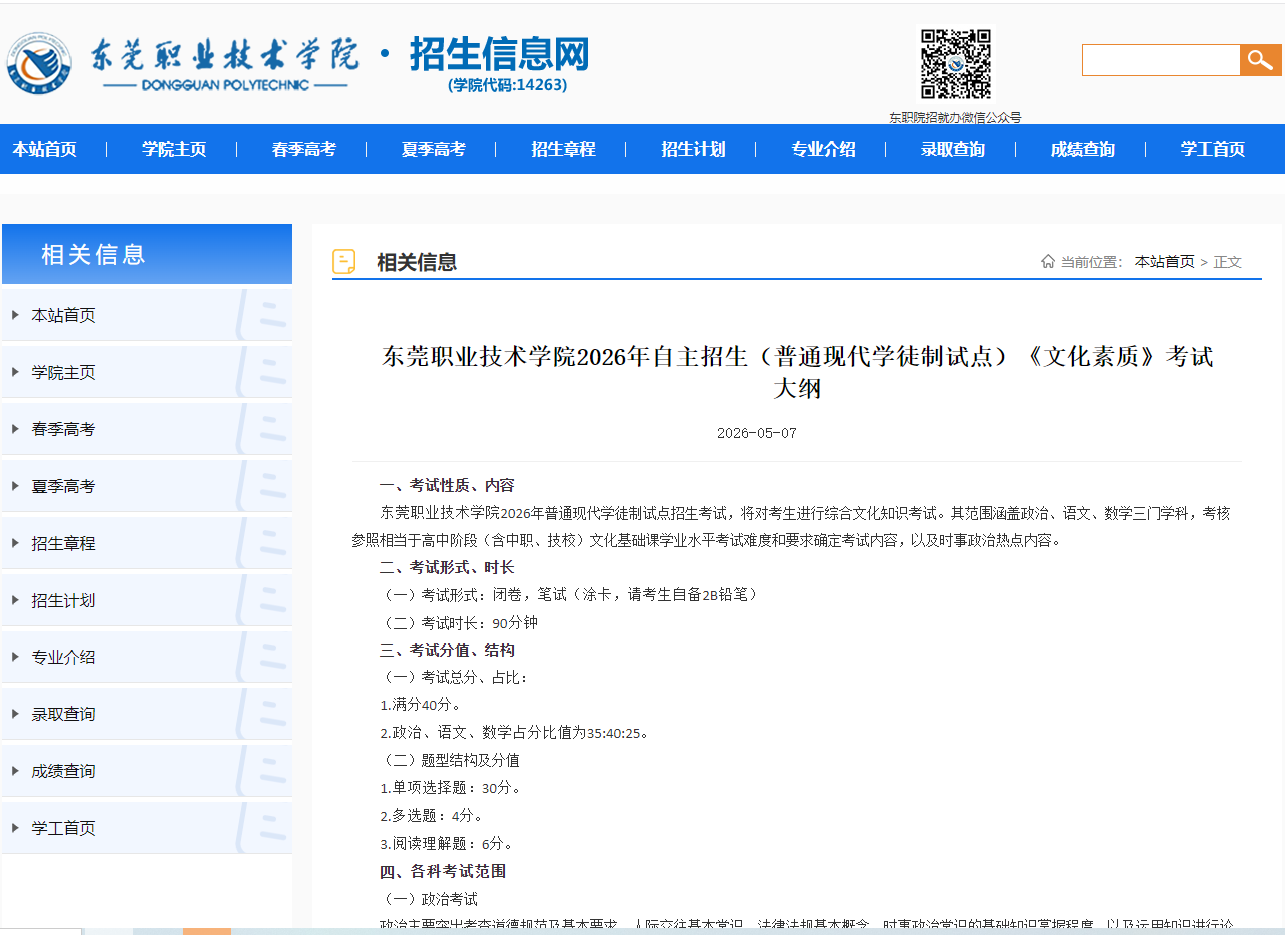The height and width of the screenshot is (935, 1285).
Task: Click the blue 相关信息 sidebar header
Action: [147, 254]
